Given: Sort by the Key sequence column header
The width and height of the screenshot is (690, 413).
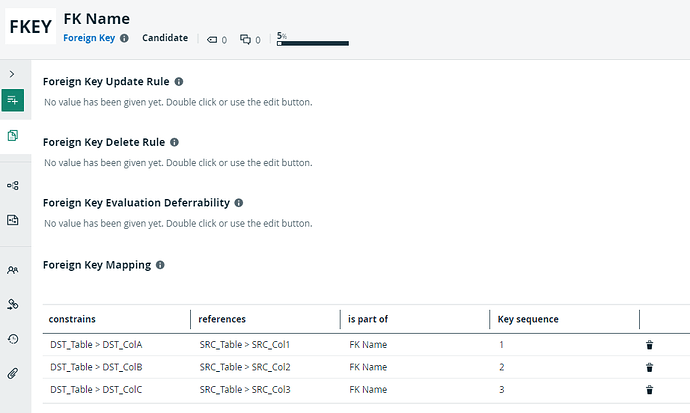Looking at the screenshot, I should [528, 319].
